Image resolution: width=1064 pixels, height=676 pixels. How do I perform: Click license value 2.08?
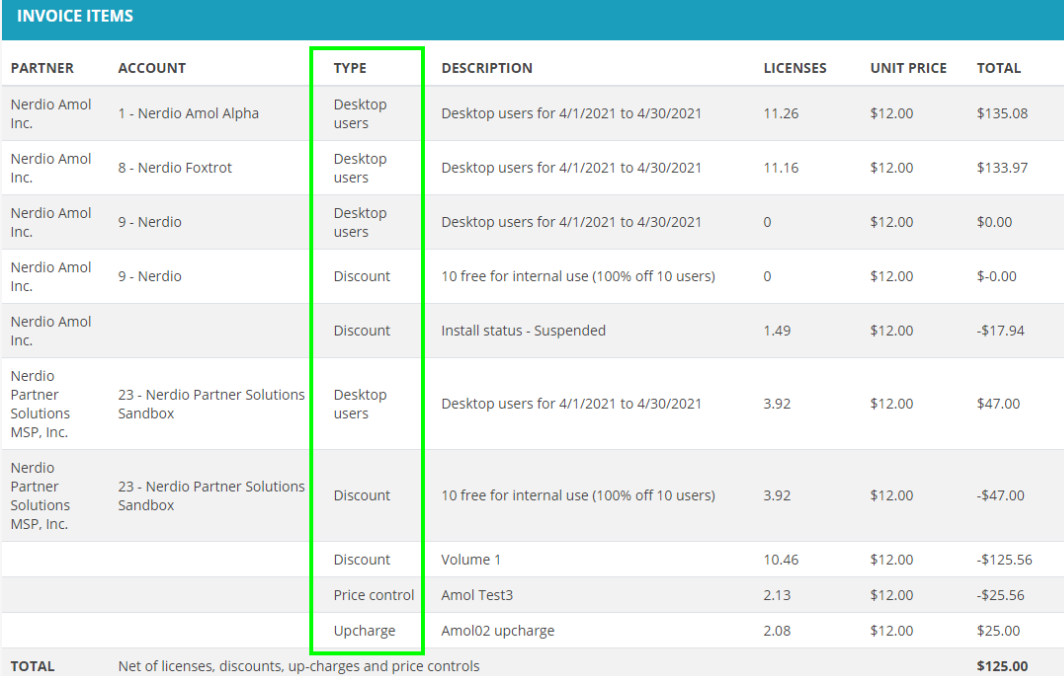coord(777,631)
